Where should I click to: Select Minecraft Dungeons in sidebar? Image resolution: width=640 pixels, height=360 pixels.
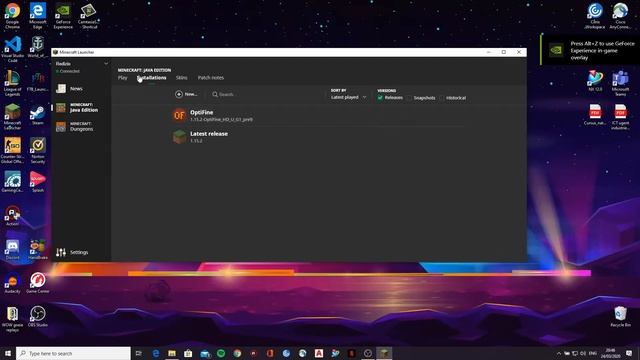81,127
